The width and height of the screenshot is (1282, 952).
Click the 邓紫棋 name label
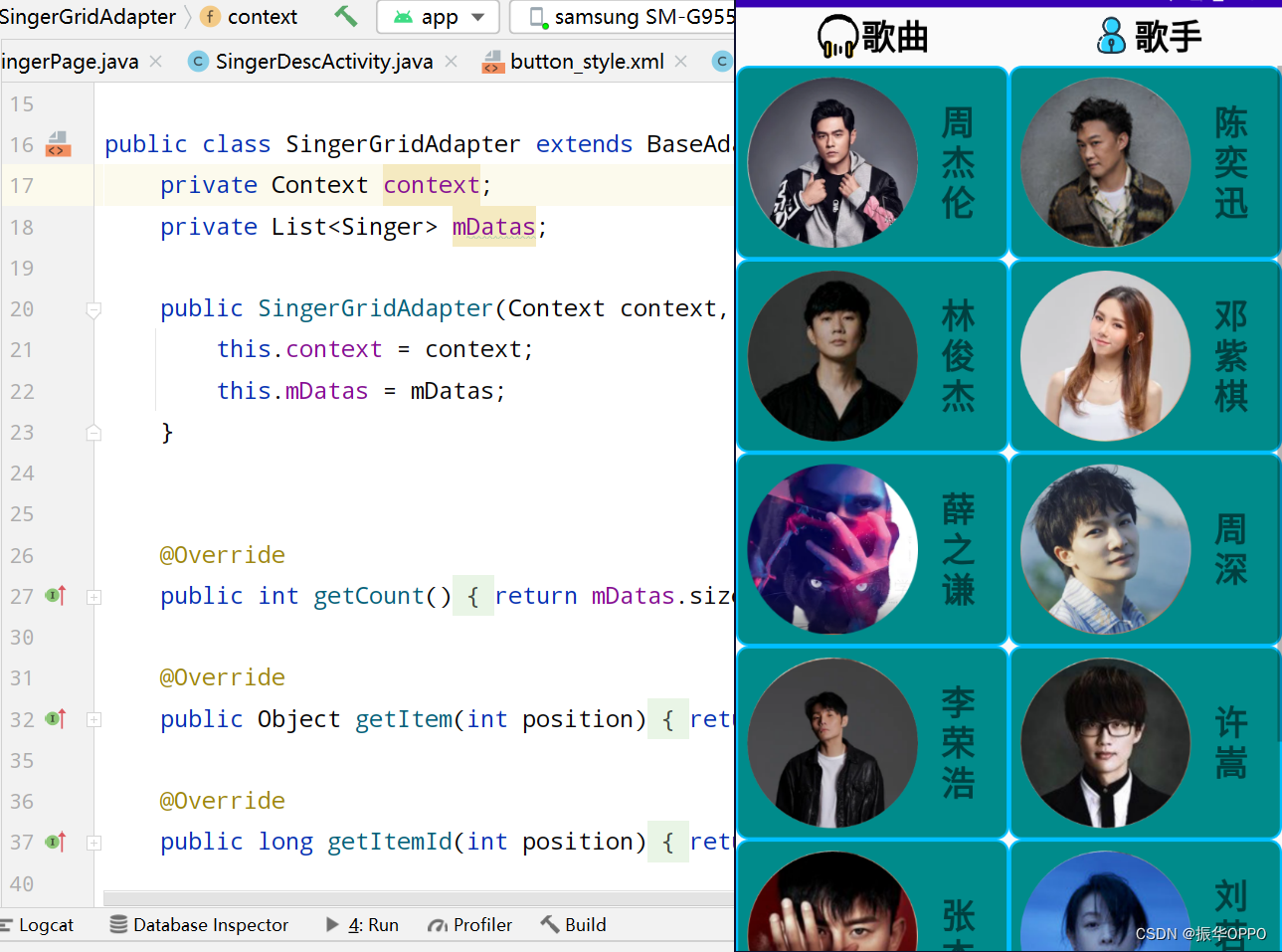(1230, 356)
